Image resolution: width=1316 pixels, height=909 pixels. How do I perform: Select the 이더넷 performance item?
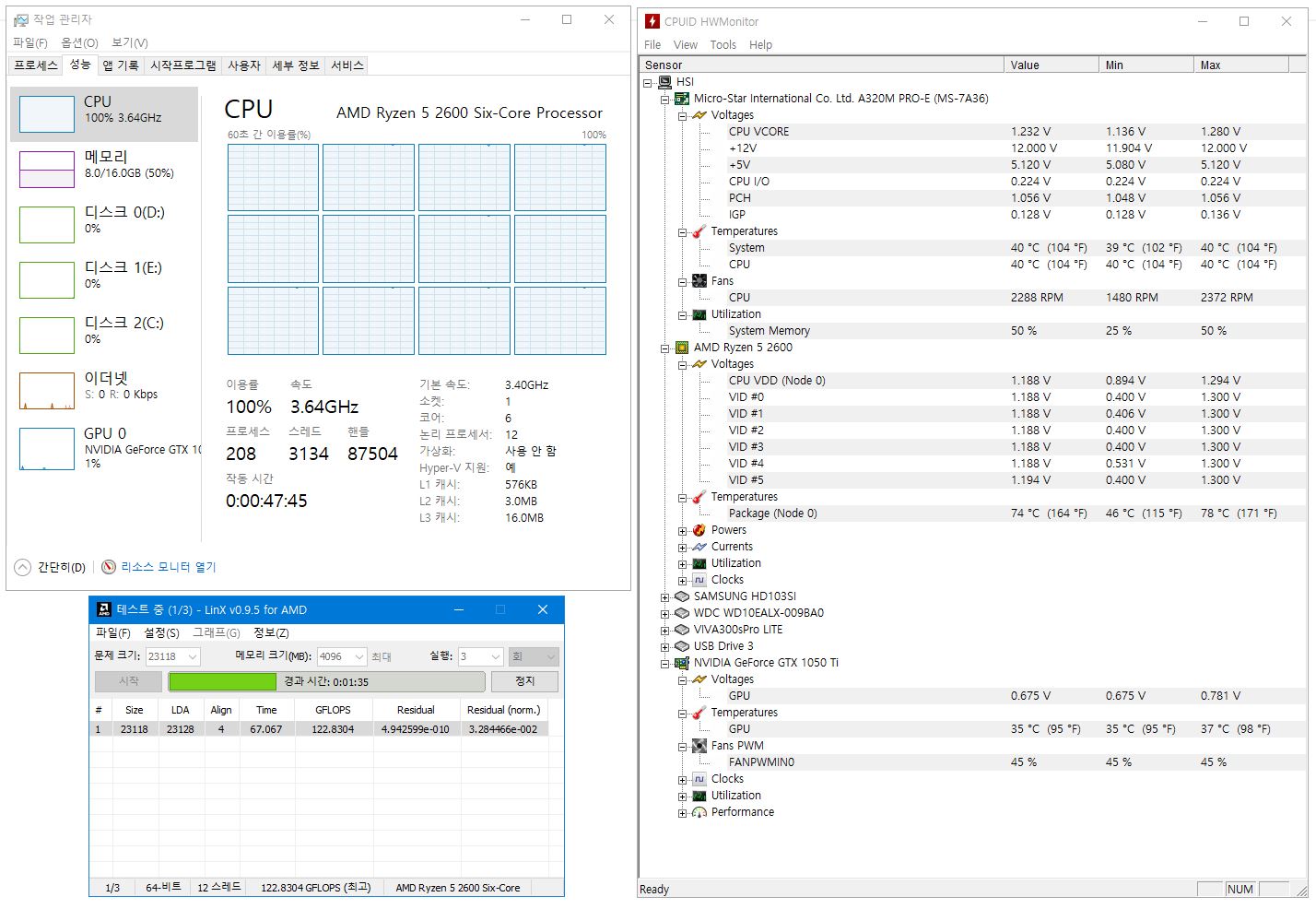coord(104,390)
